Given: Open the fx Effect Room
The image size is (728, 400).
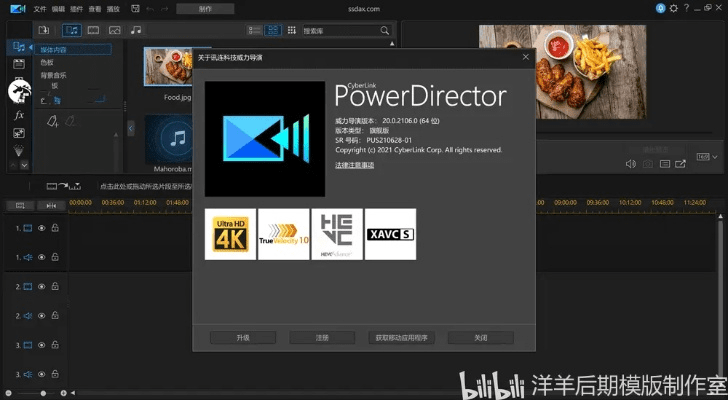Looking at the screenshot, I should click(x=19, y=115).
